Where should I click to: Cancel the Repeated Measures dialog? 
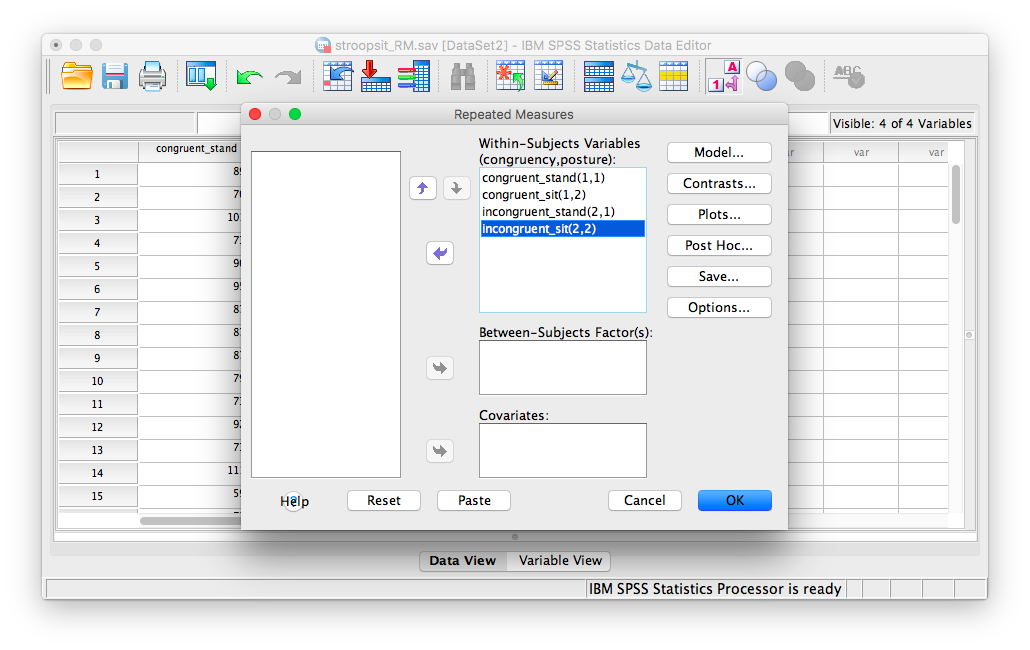(644, 500)
